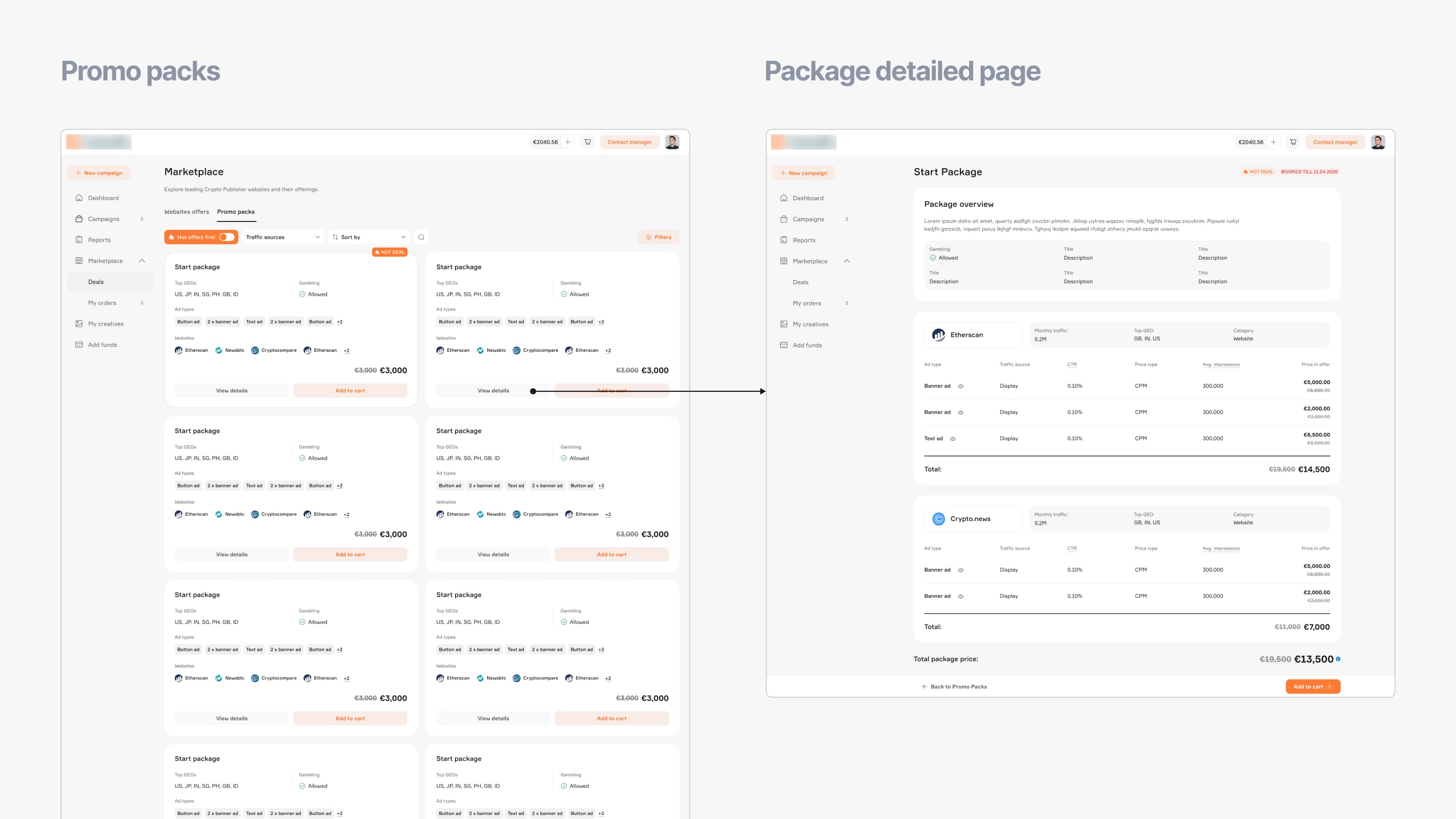Click Add to cart at the detail page bottom
The image size is (1456, 819).
pos(1313,687)
